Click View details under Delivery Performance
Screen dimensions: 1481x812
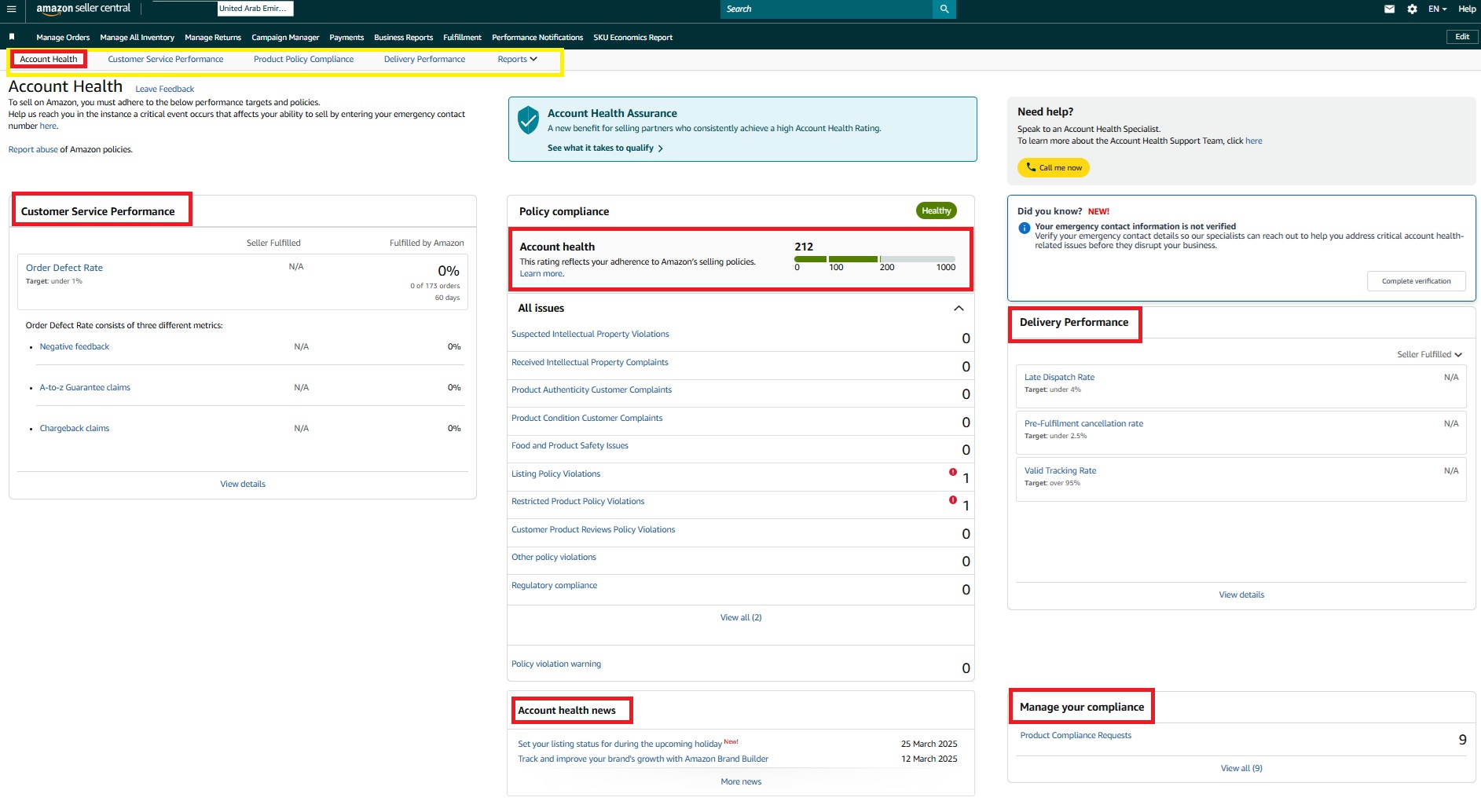(1241, 594)
